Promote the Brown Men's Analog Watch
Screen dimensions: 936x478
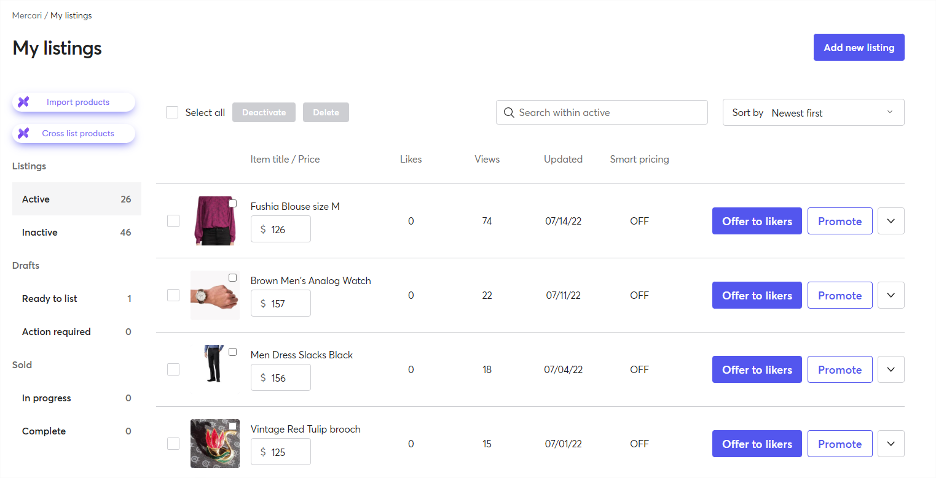pyautogui.click(x=839, y=295)
